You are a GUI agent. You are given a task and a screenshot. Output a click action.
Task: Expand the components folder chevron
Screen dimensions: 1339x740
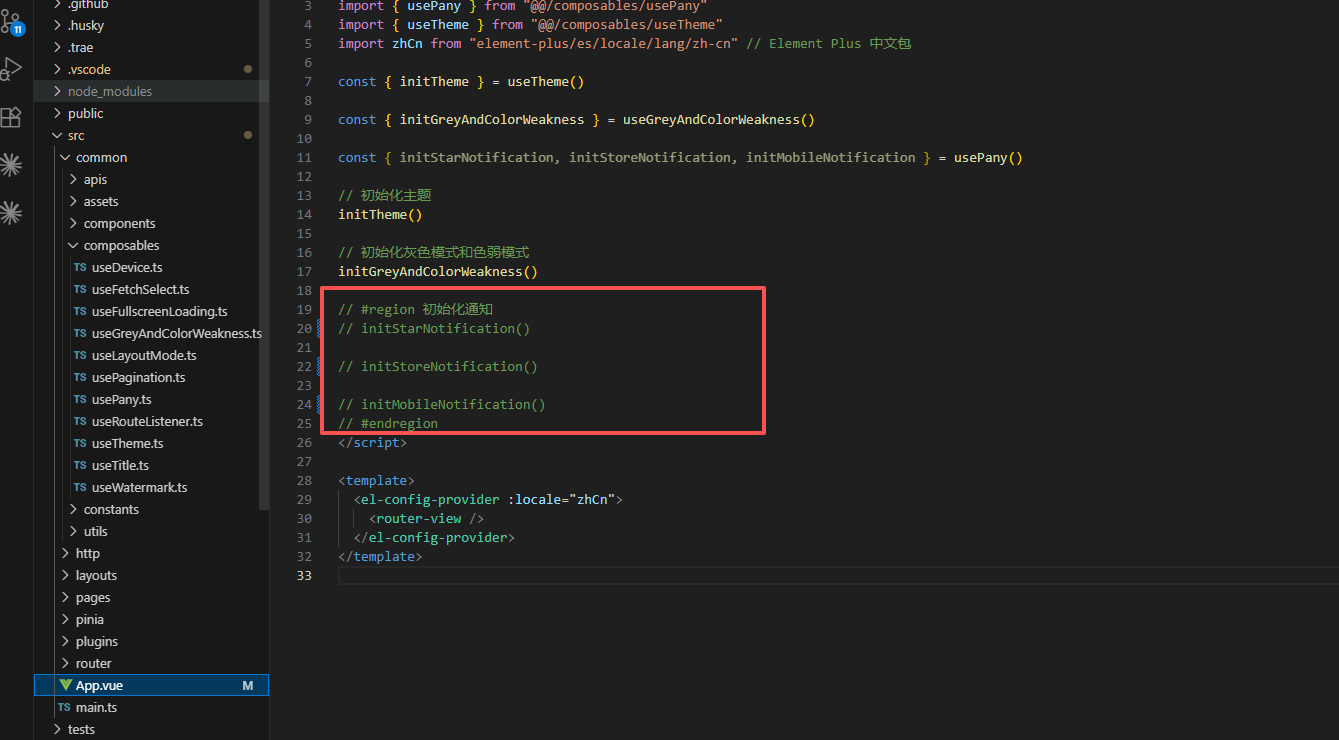pyautogui.click(x=73, y=223)
